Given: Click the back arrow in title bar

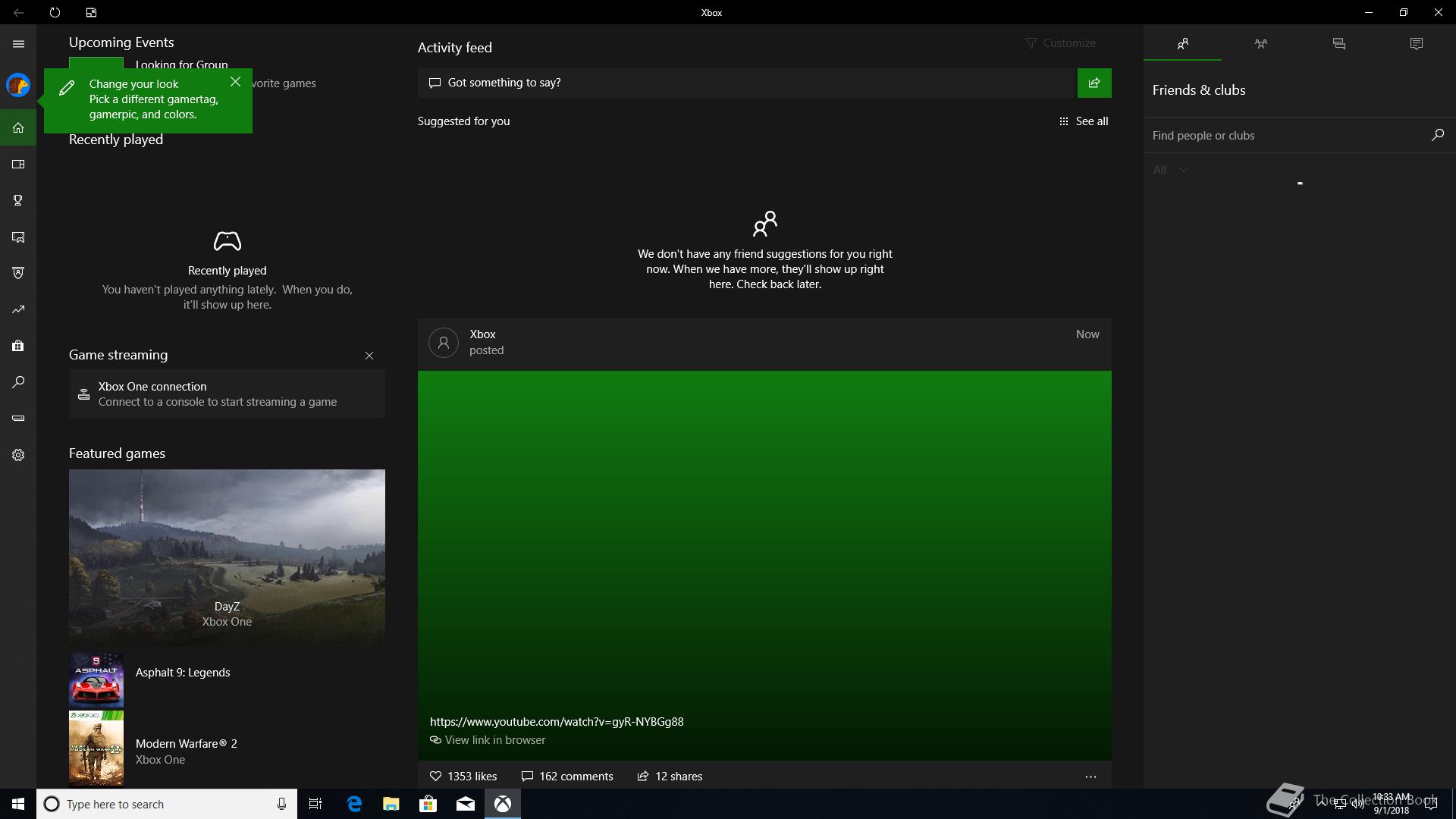Looking at the screenshot, I should [18, 12].
